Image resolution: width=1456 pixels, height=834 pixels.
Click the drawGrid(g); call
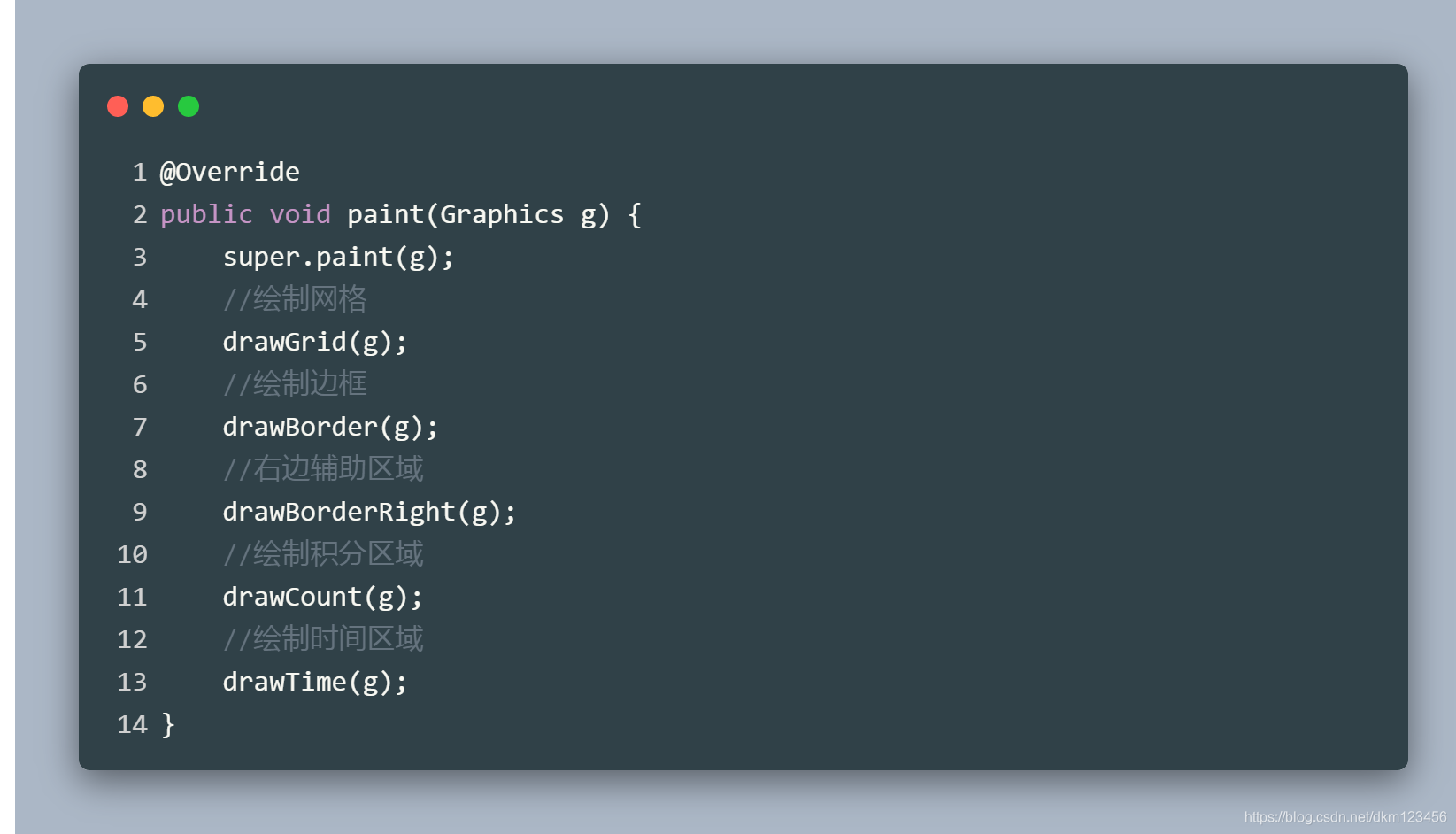315,343
